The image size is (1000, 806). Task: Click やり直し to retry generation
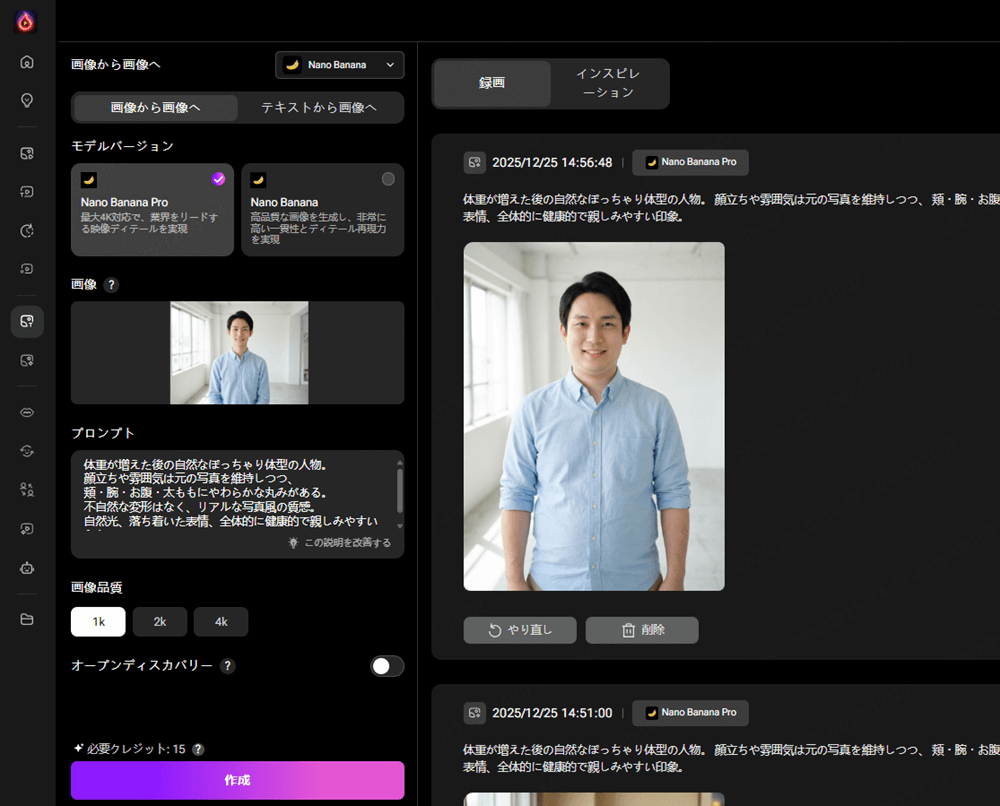pyautogui.click(x=519, y=630)
